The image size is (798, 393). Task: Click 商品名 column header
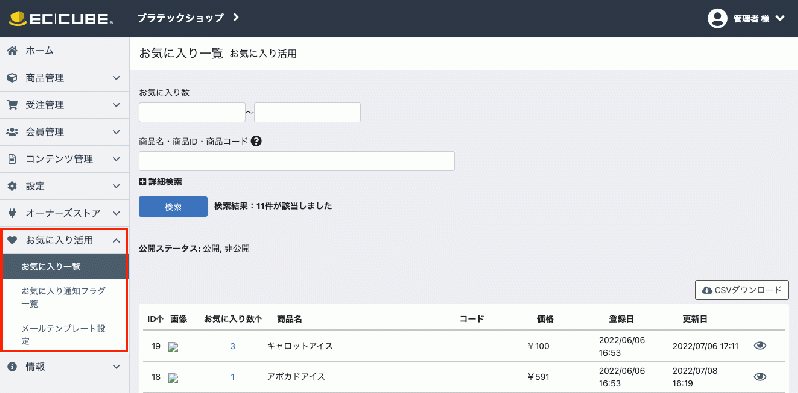[290, 319]
